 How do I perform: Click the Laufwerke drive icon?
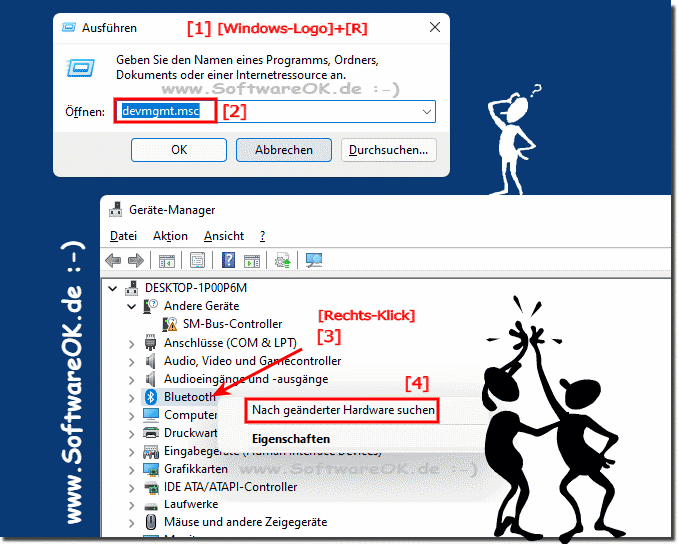click(x=150, y=505)
